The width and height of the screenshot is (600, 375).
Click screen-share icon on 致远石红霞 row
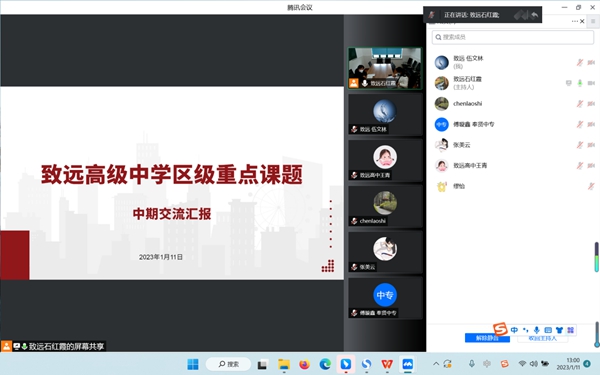tap(569, 83)
